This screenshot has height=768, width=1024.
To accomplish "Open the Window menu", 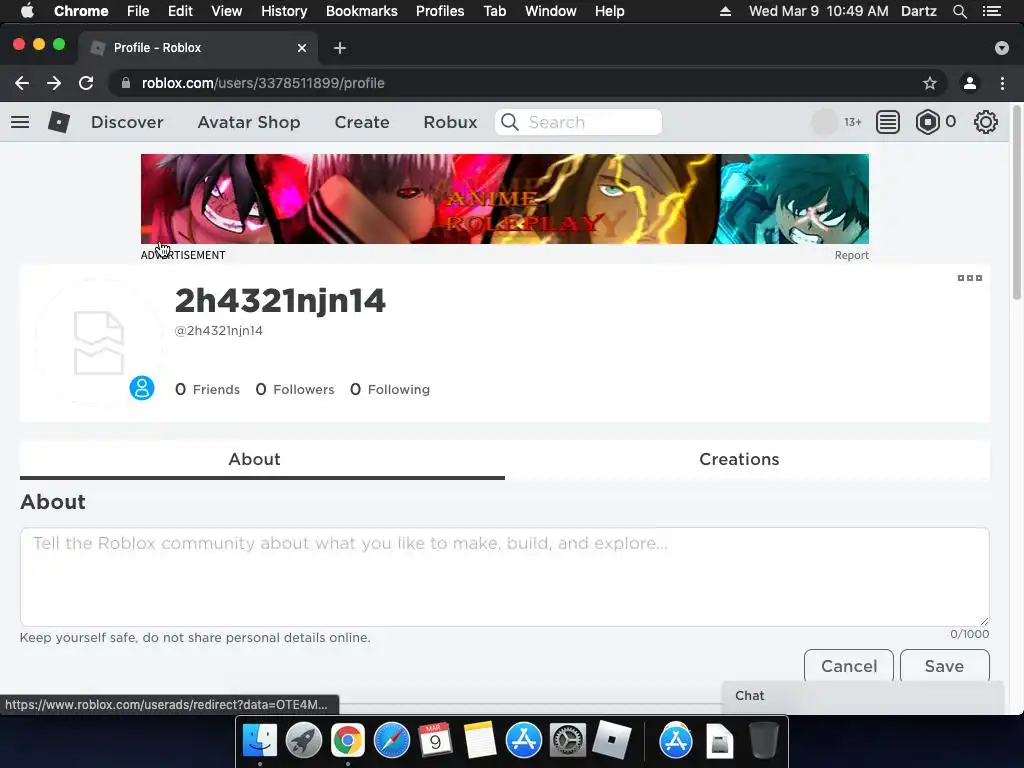I will click(x=551, y=11).
